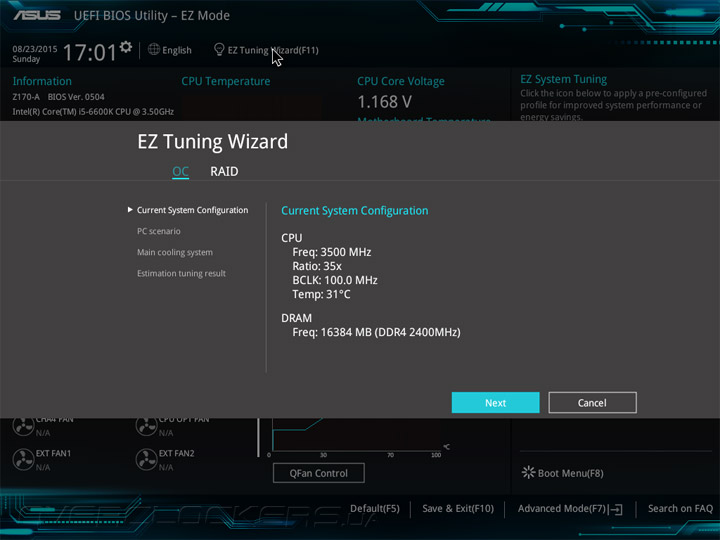Click the Advanced Mode exit arrow icon
Image resolution: width=720 pixels, height=540 pixels.
617,509
